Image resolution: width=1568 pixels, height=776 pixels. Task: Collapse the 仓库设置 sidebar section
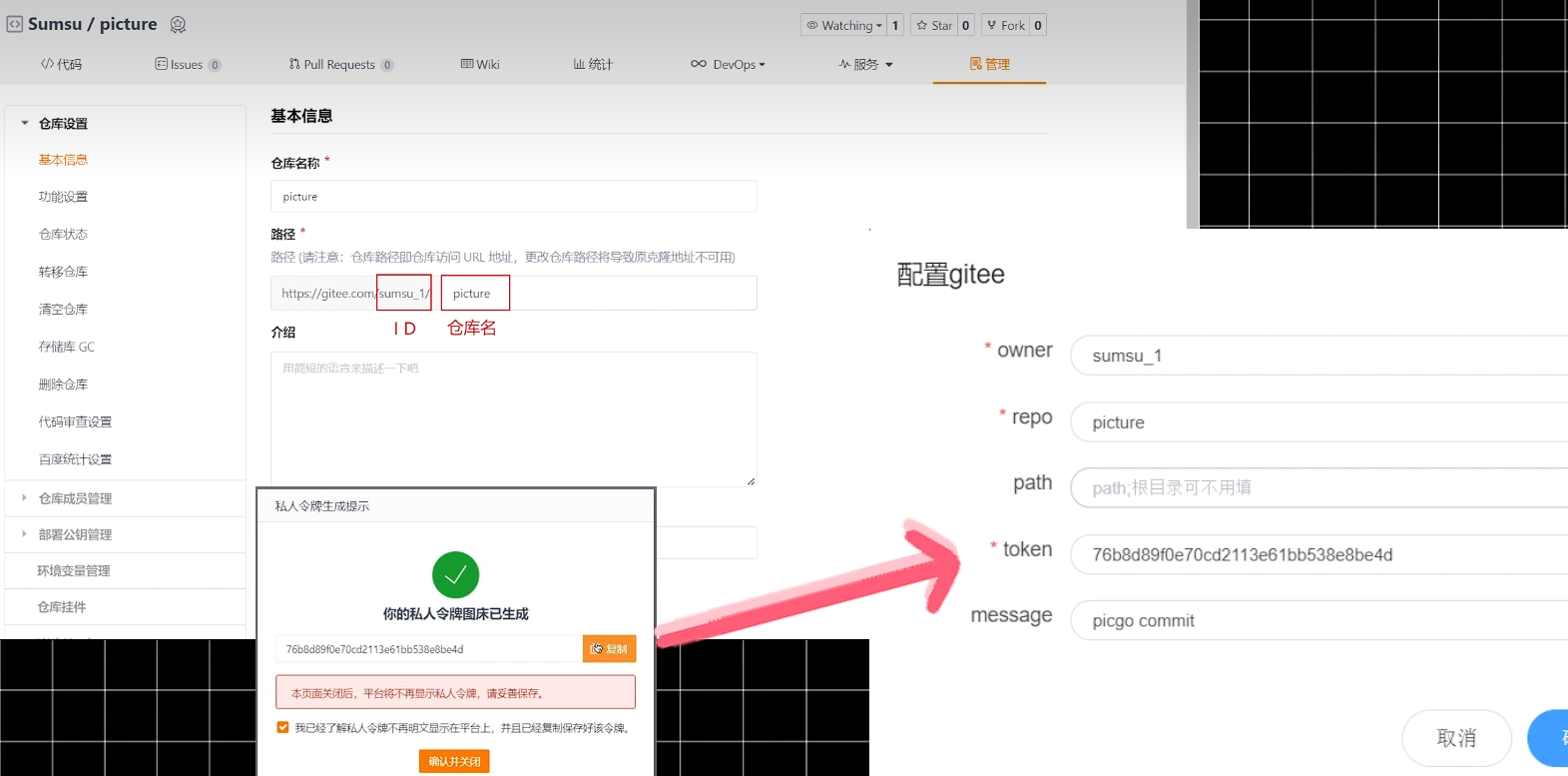coord(25,123)
